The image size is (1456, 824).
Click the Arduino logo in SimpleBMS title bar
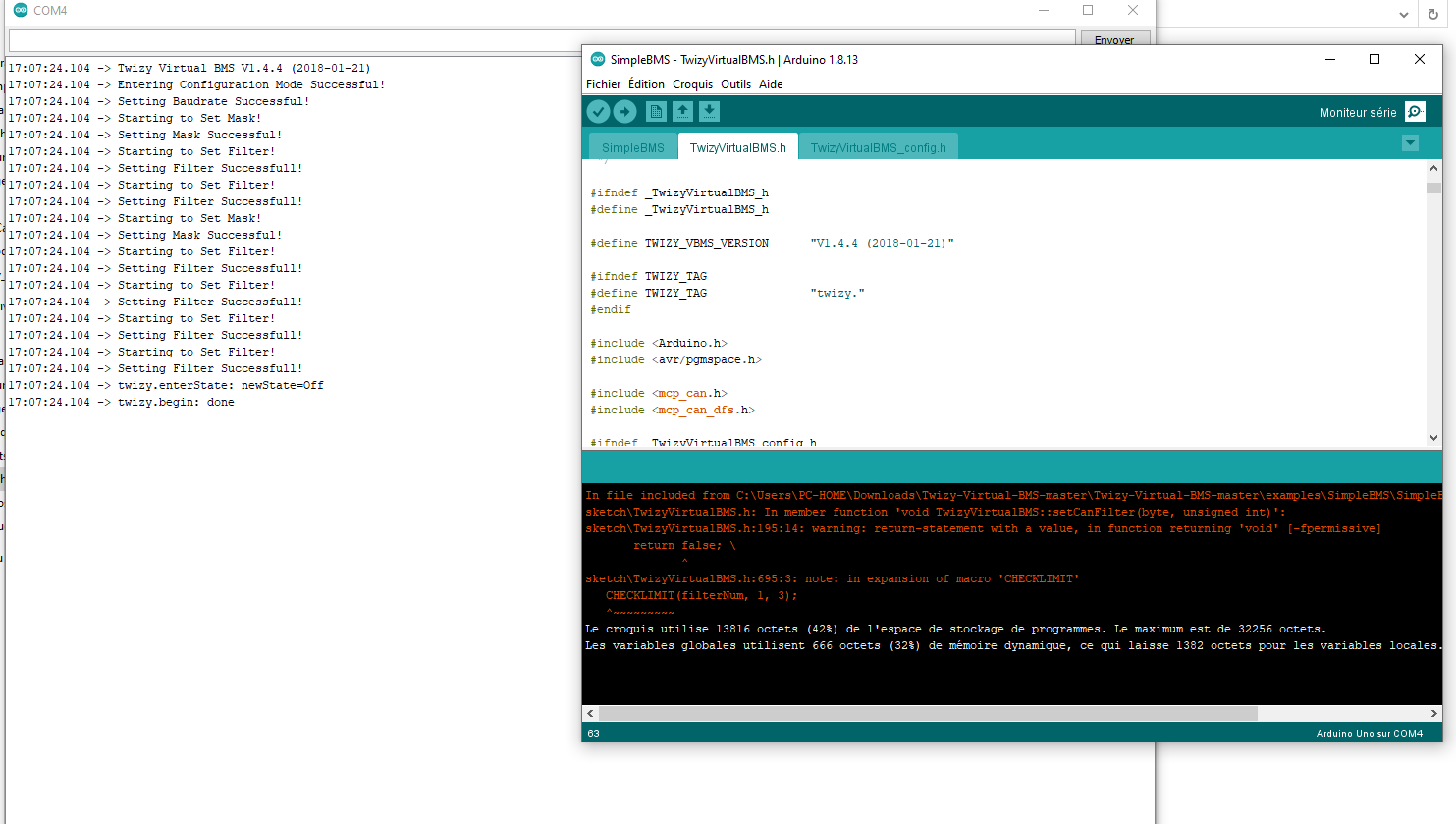pyautogui.click(x=597, y=60)
